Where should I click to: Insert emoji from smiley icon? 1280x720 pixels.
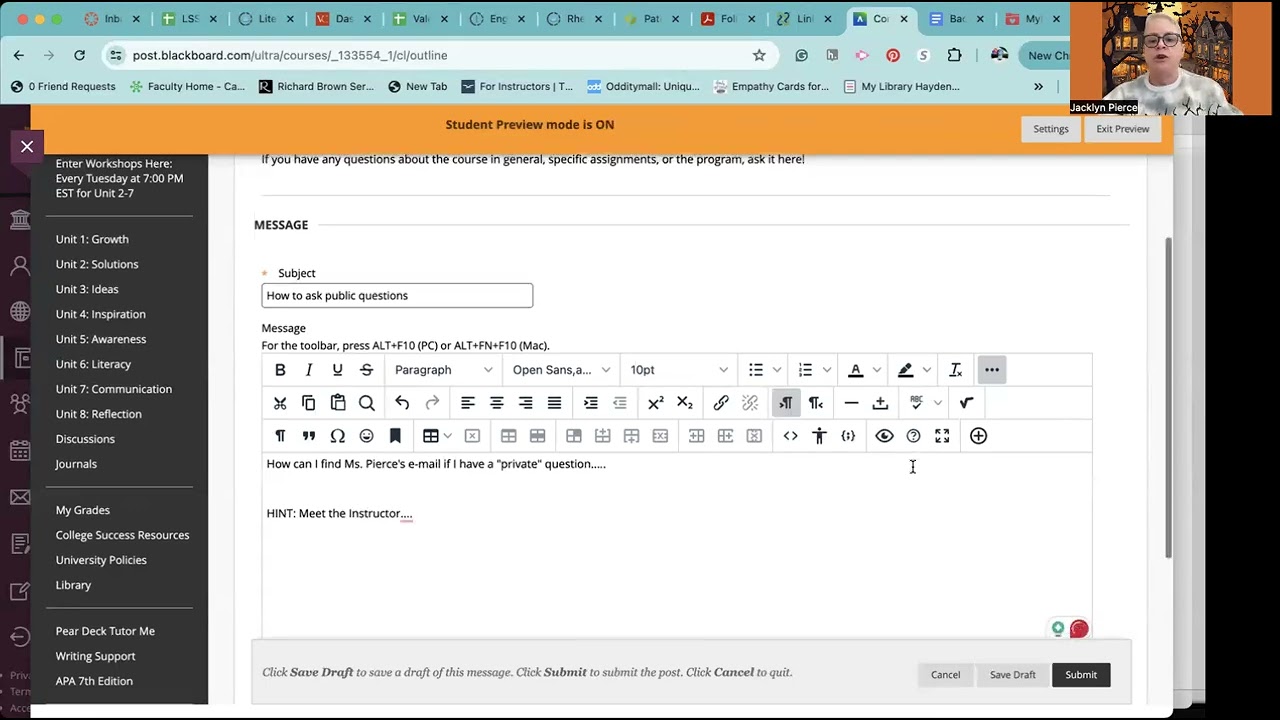(x=366, y=436)
